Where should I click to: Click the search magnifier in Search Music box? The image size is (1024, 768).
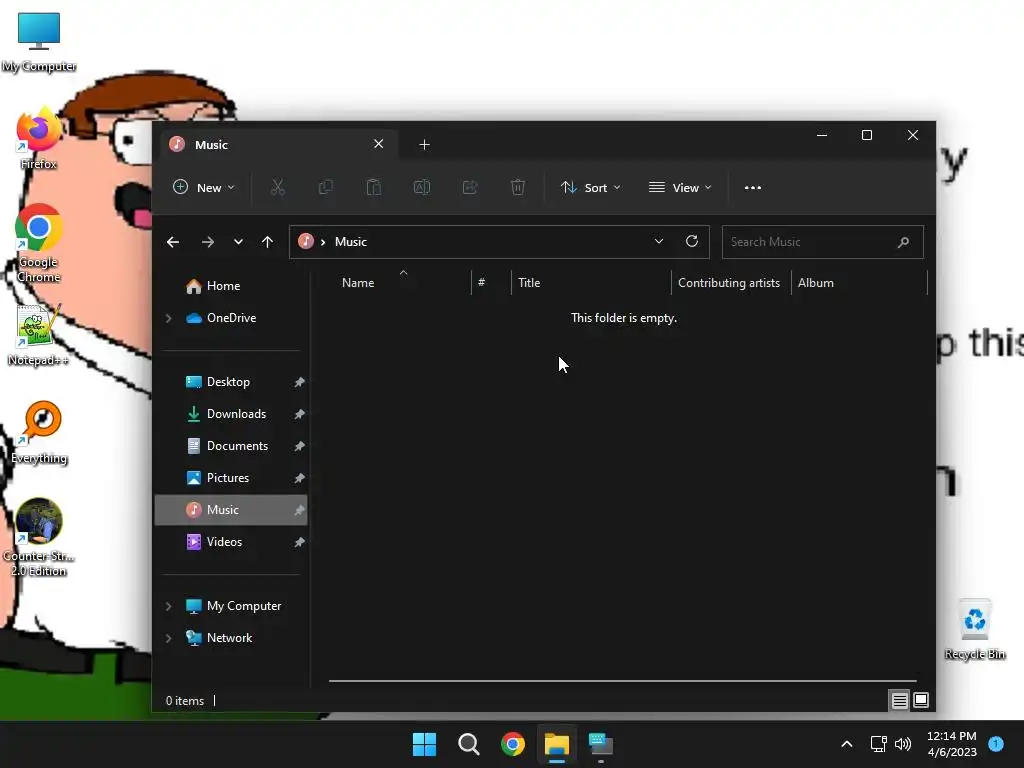(904, 242)
